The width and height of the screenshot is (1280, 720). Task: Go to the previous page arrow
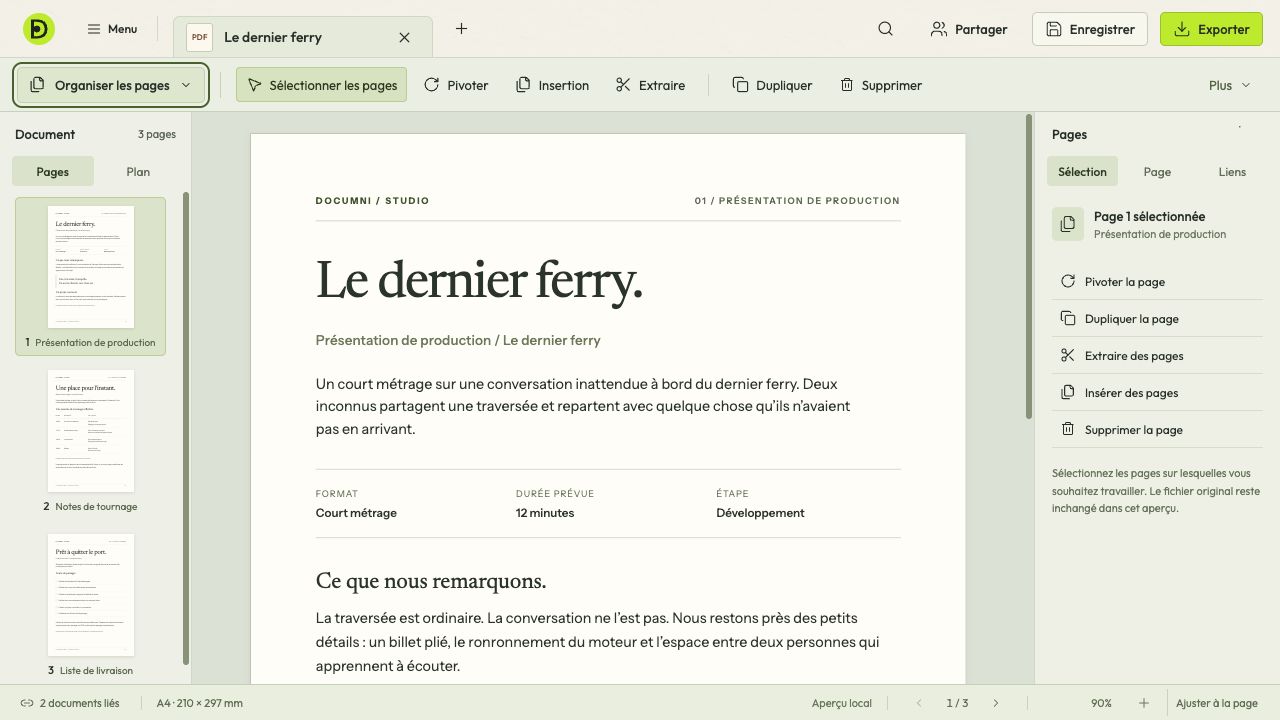[919, 703]
